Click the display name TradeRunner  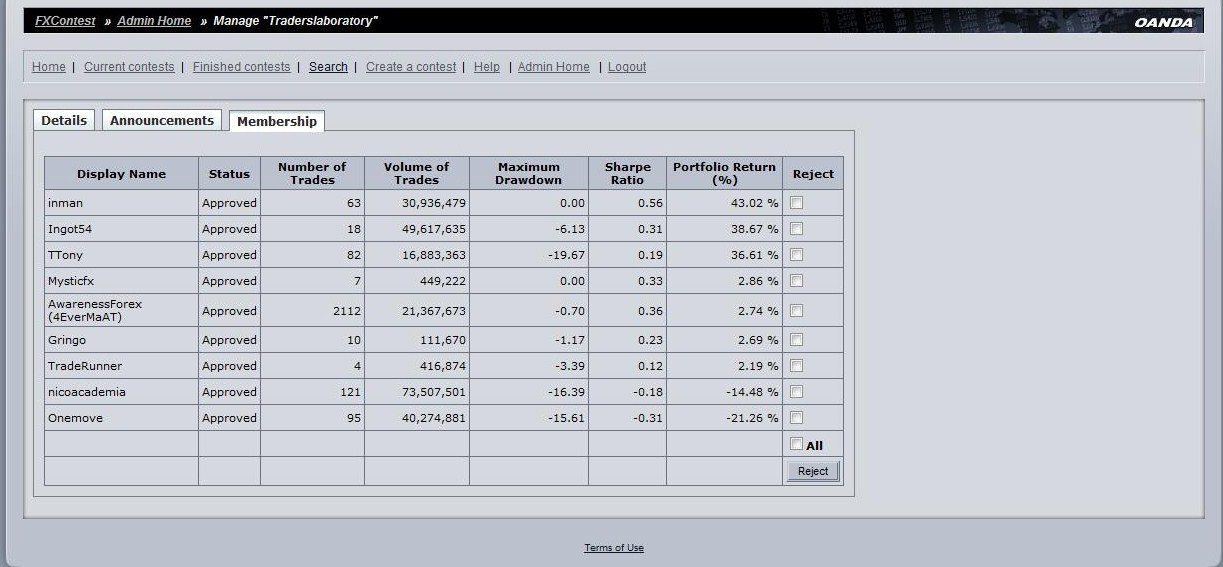[x=85, y=366]
